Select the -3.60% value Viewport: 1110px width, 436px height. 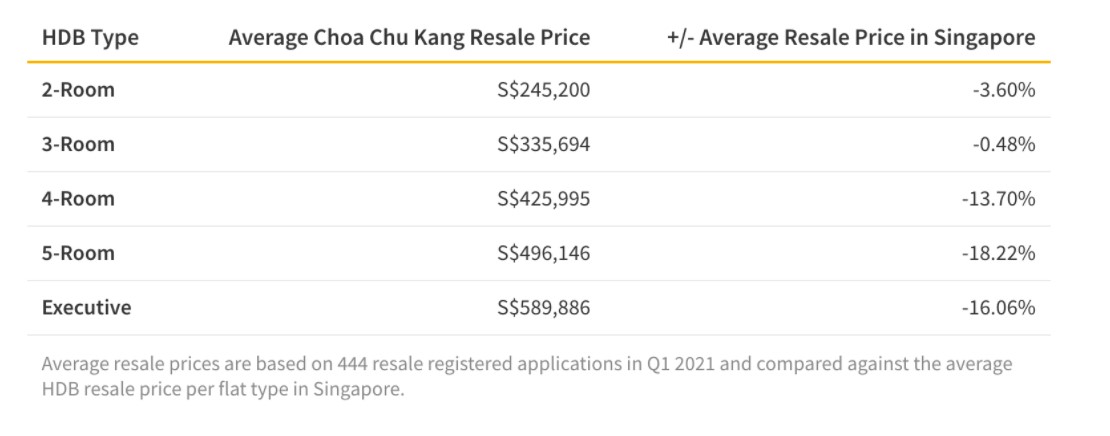tap(1003, 90)
